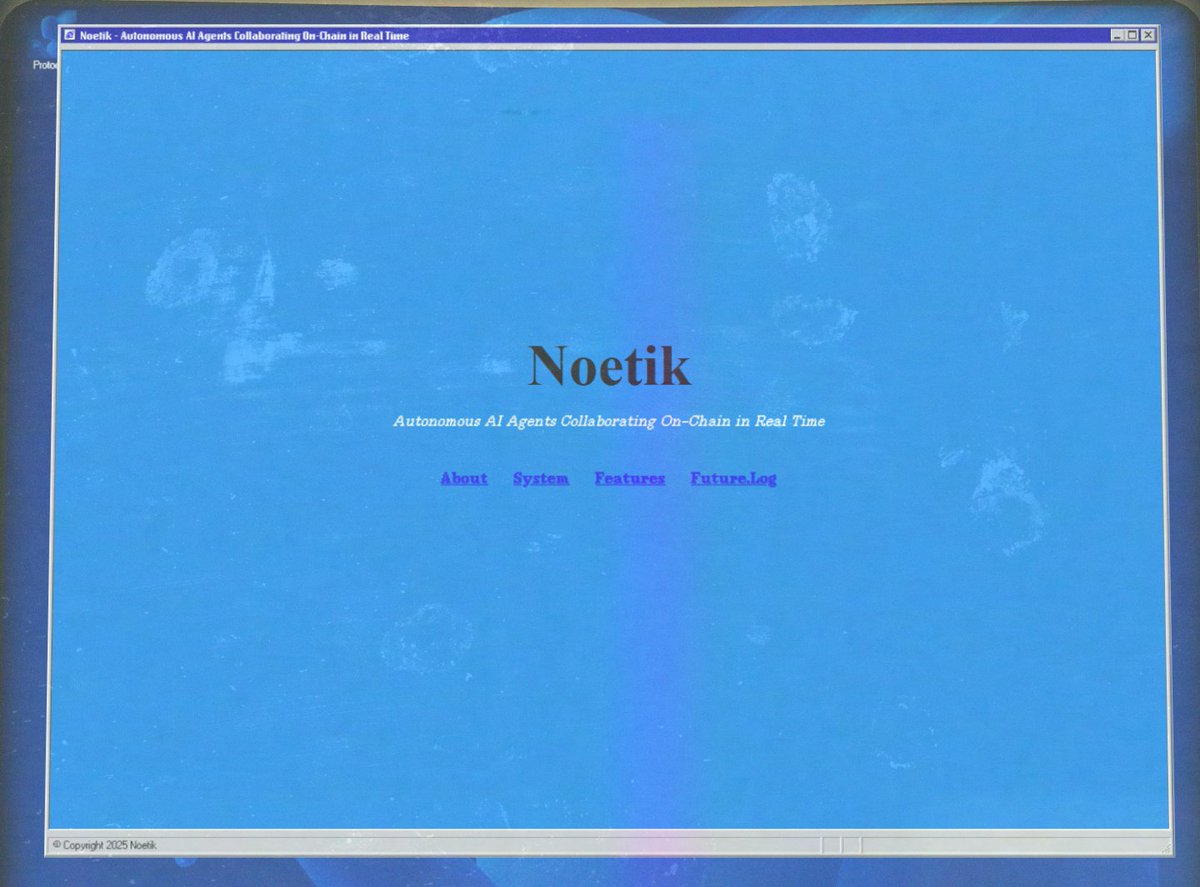
Task: Open the About link
Action: pyautogui.click(x=464, y=478)
